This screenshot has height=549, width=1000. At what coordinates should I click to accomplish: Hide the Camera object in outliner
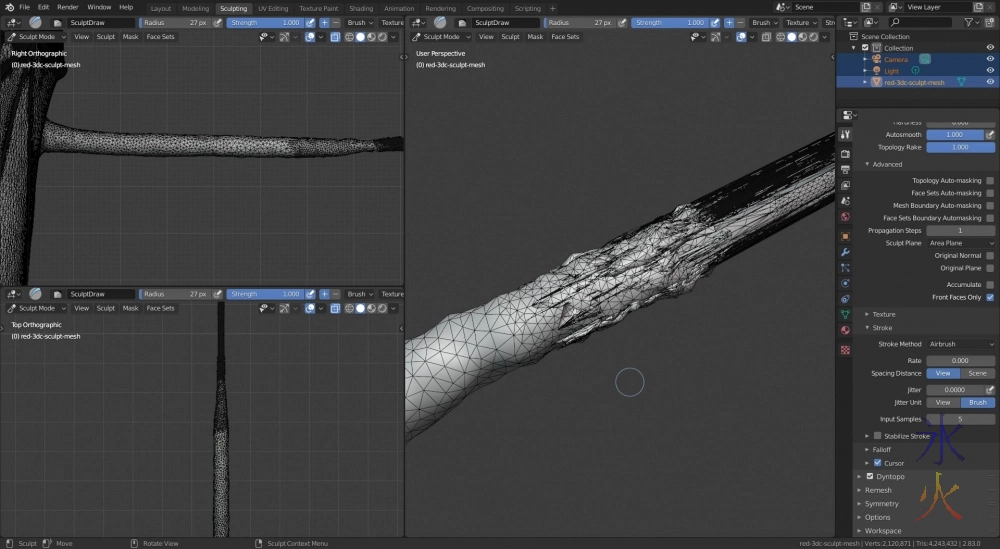[x=990, y=59]
